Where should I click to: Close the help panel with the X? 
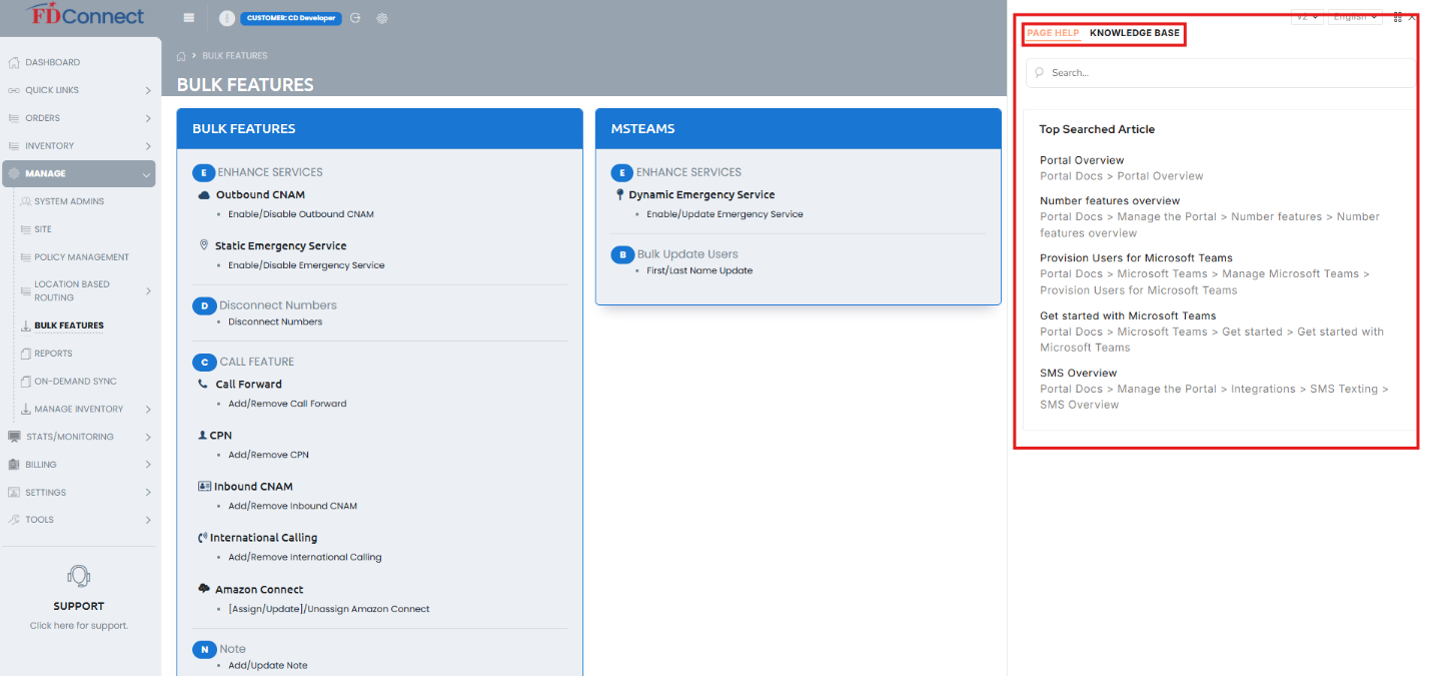tap(1412, 17)
